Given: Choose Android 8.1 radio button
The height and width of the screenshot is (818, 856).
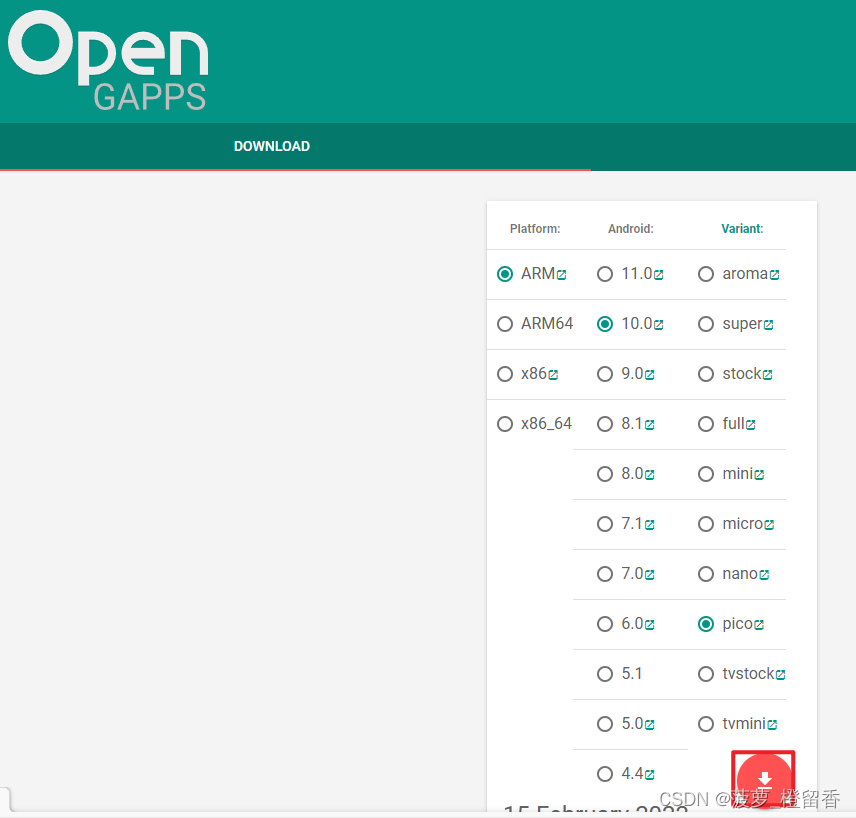Looking at the screenshot, I should [x=605, y=424].
